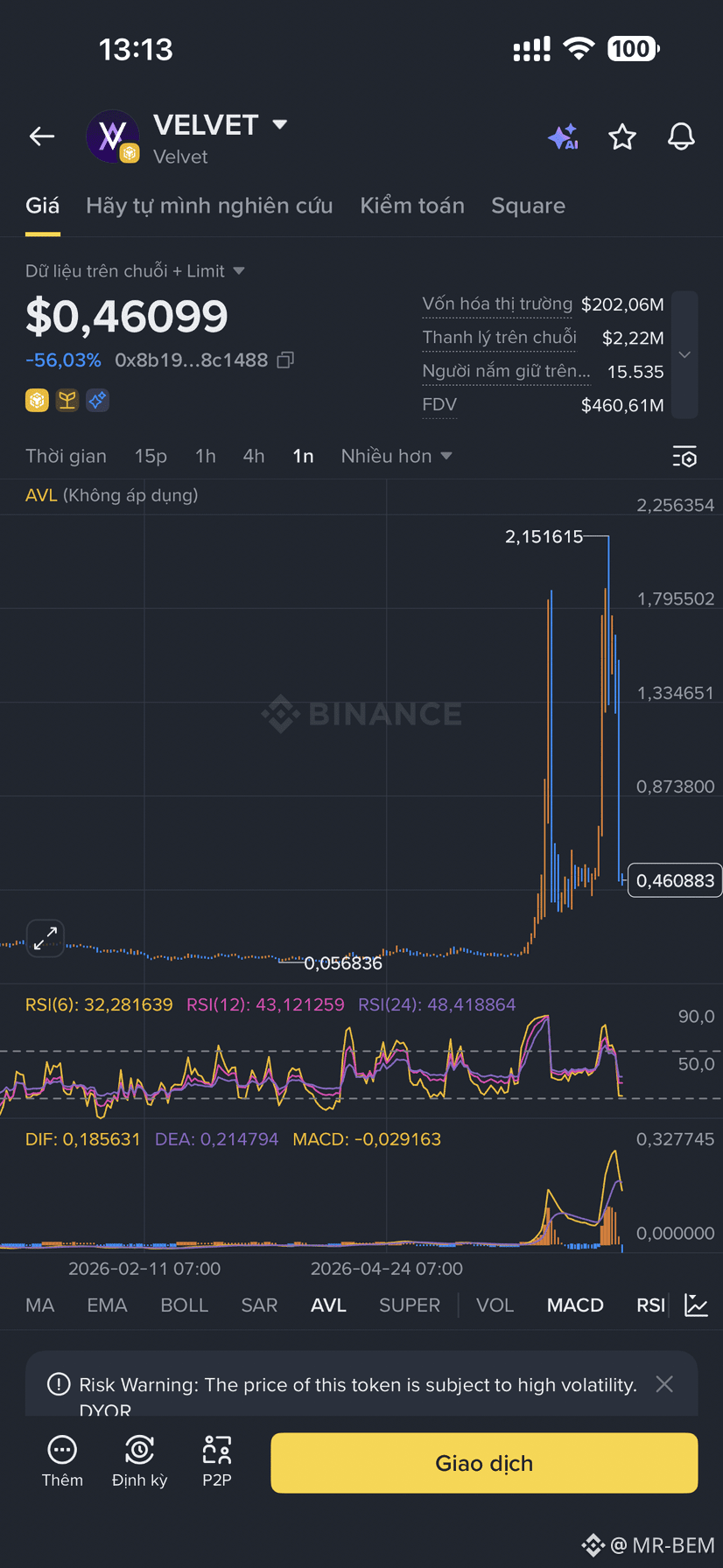The image size is (723, 1568).
Task: Toggle BOLL indicator
Action: [185, 1305]
